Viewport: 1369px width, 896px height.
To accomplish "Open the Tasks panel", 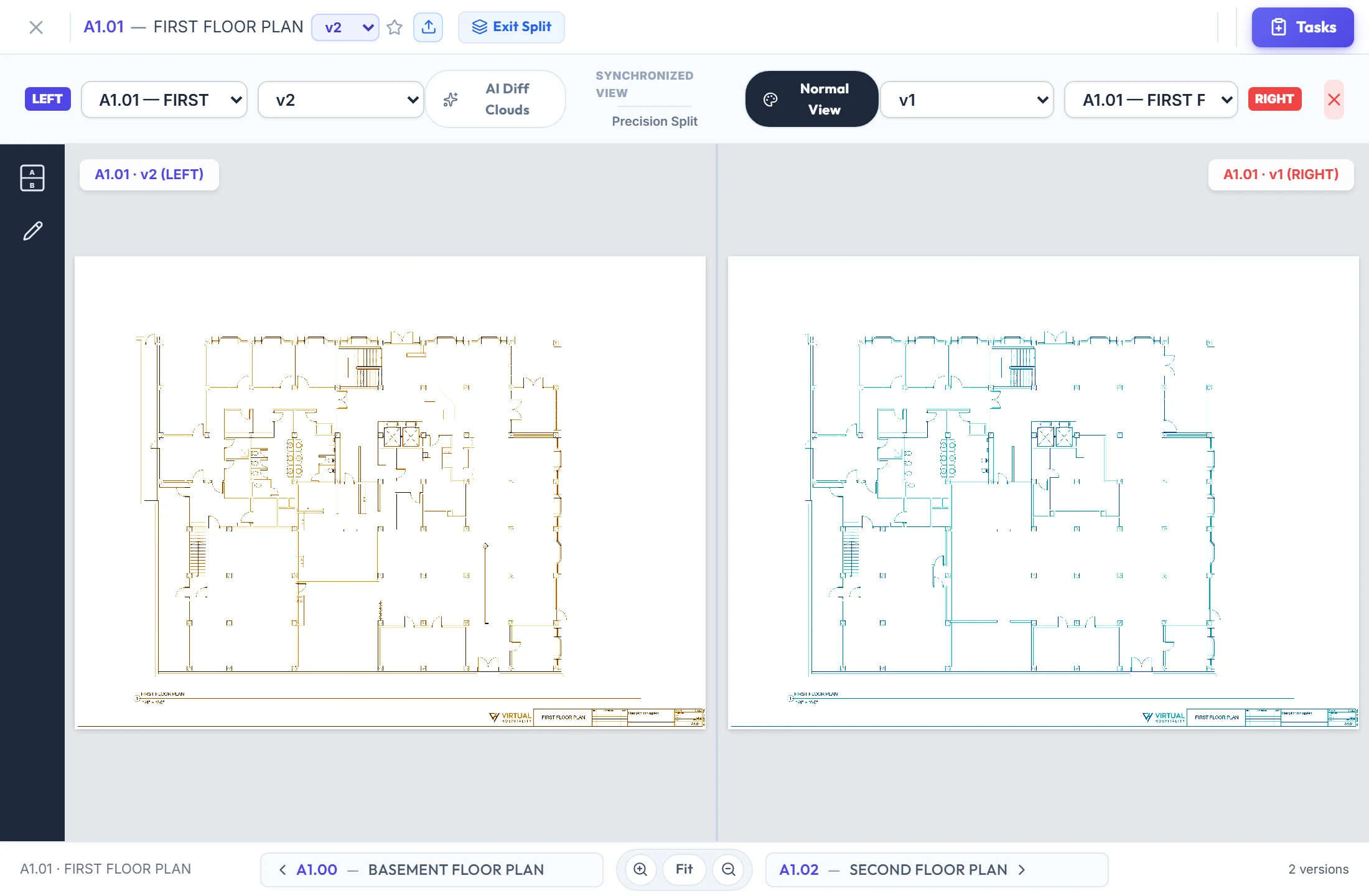I will pyautogui.click(x=1302, y=27).
